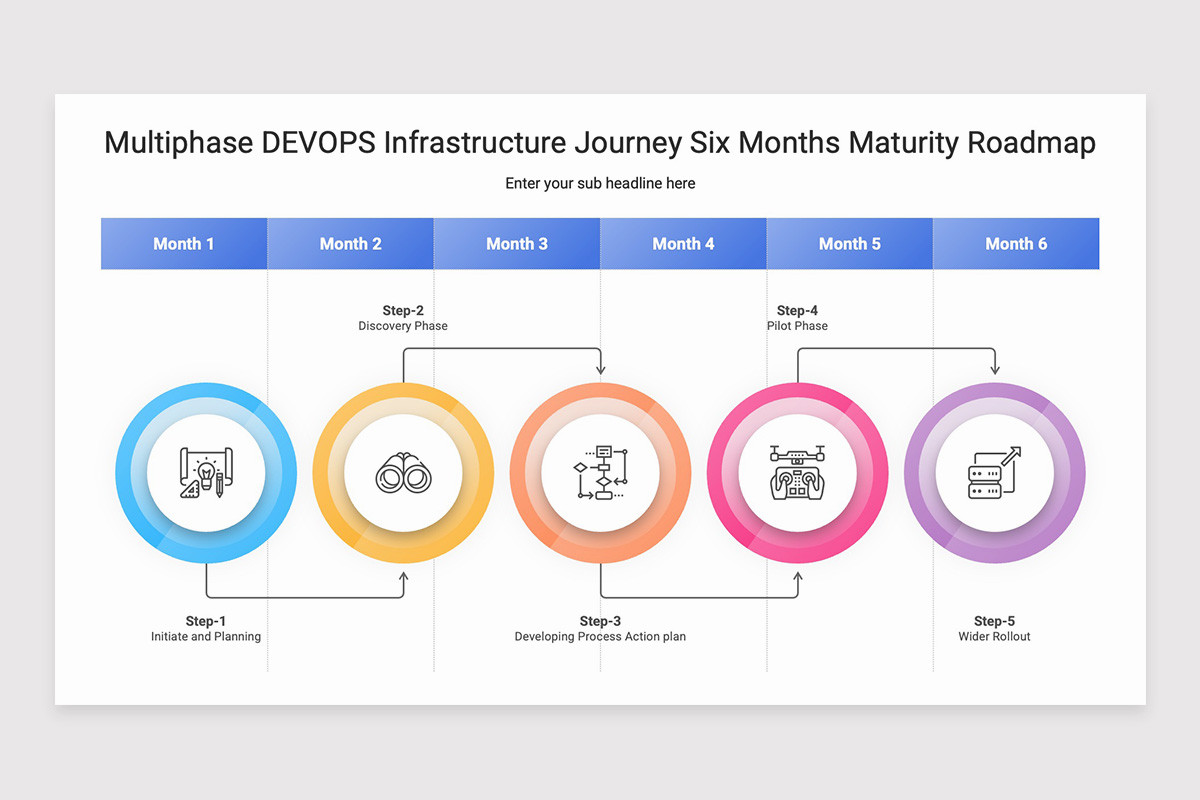Screen dimensions: 1200x800
Task: Click the drone controller Pilot Phase icon
Action: [x=797, y=472]
